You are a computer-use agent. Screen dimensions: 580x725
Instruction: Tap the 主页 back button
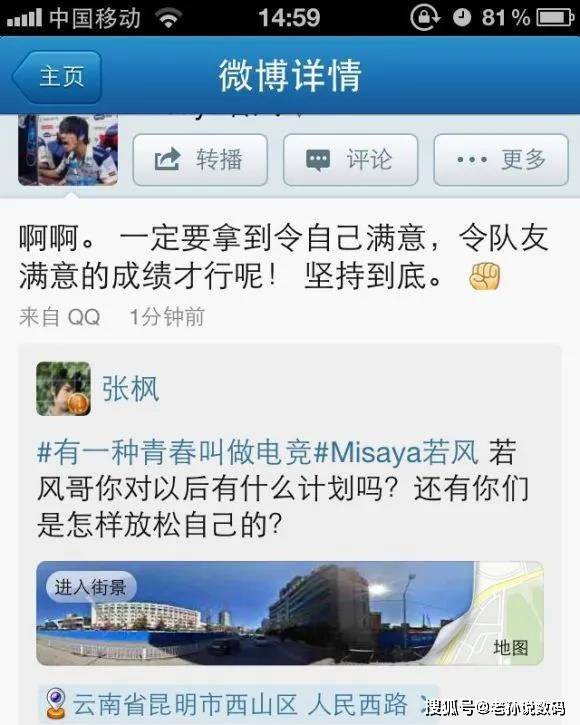click(x=57, y=76)
